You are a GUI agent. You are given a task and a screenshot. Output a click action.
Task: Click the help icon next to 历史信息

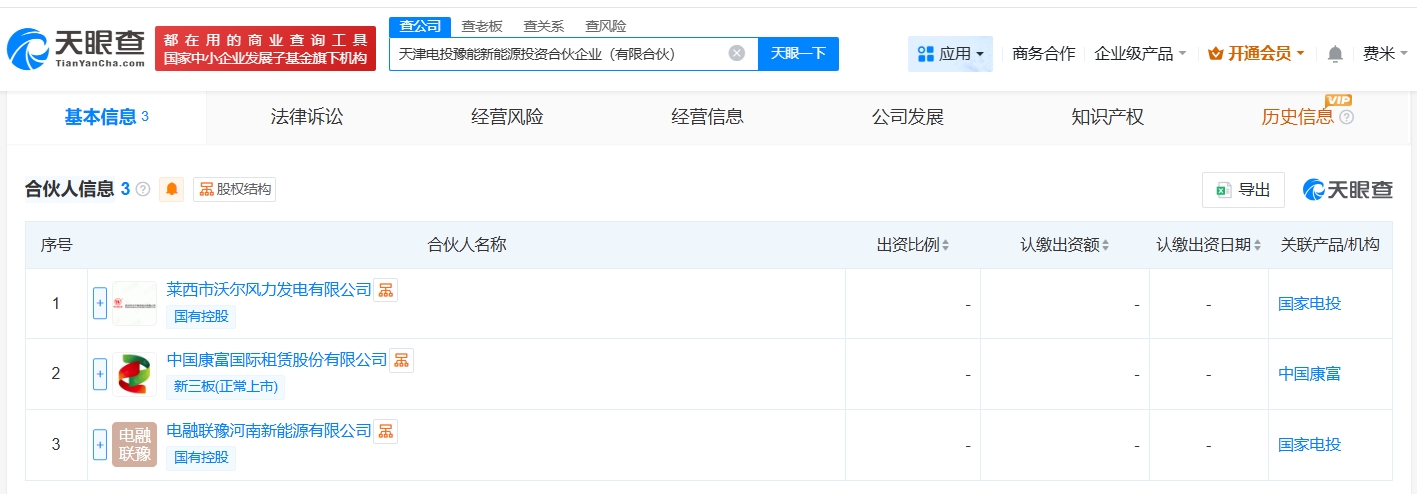click(x=1346, y=118)
